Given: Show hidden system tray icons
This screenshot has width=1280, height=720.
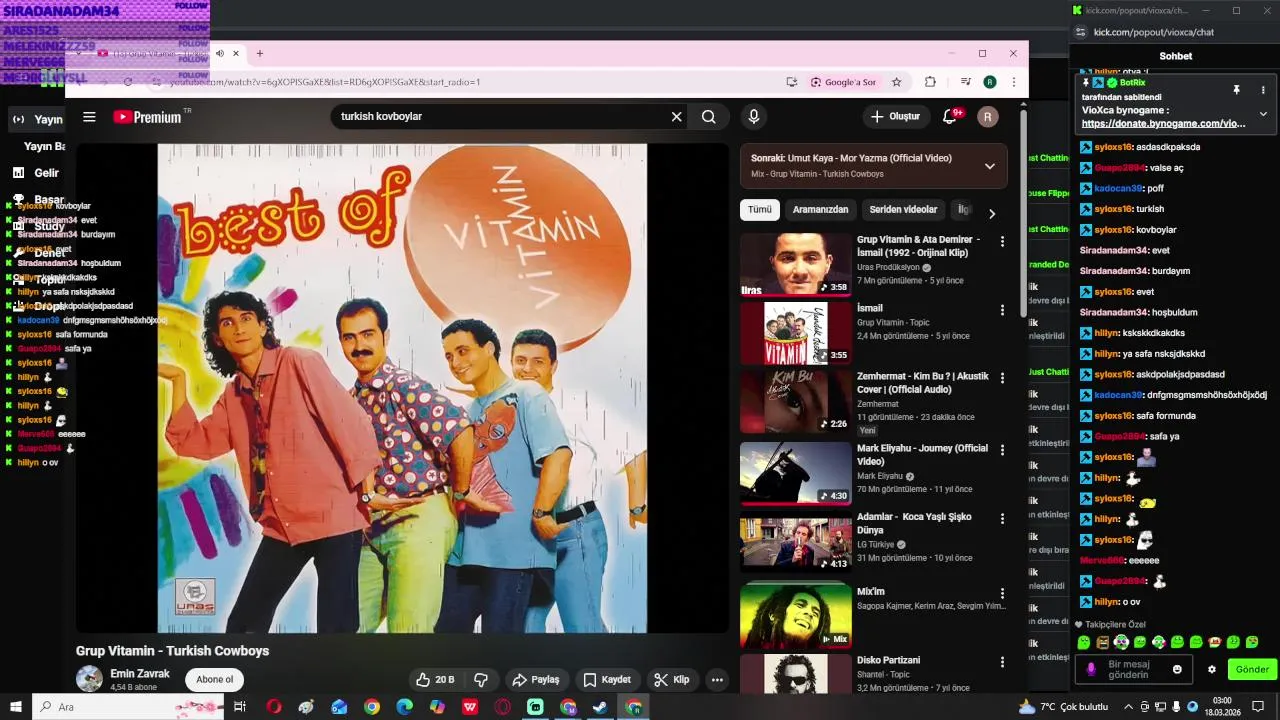Looking at the screenshot, I should (1129, 707).
